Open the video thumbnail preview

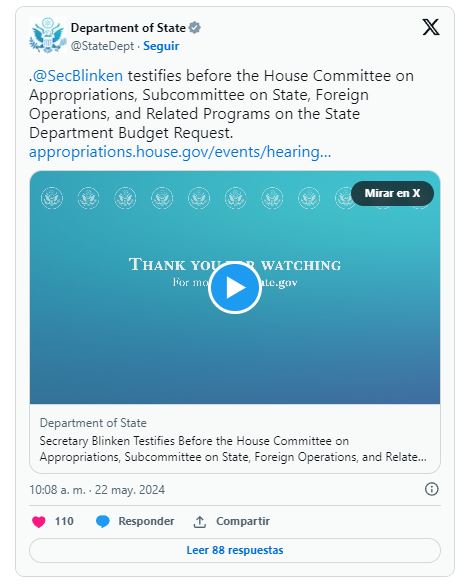(x=235, y=288)
